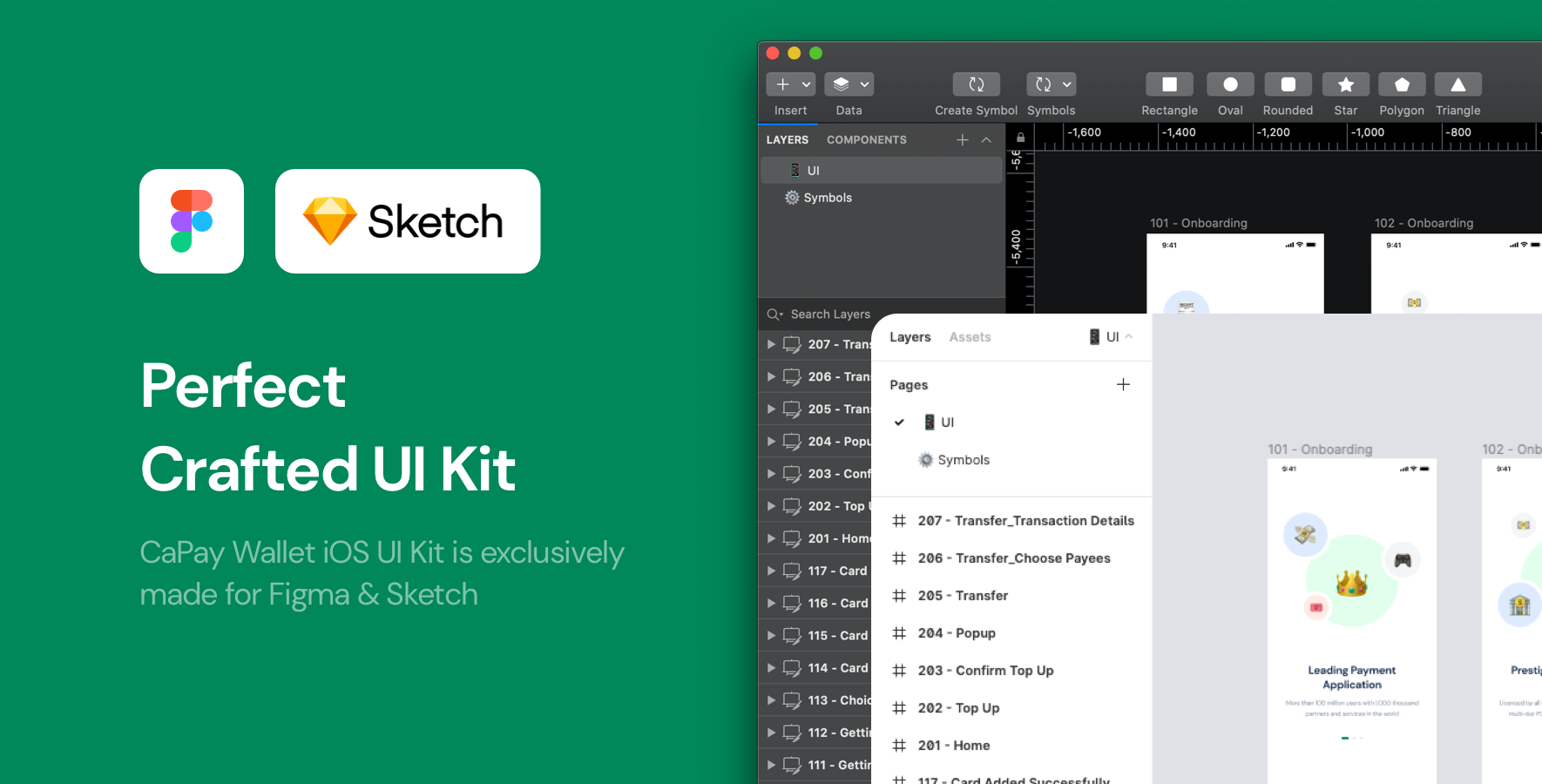The image size is (1542, 784).
Task: Select 101 - Onboarding frame label in Figma
Action: (1320, 449)
